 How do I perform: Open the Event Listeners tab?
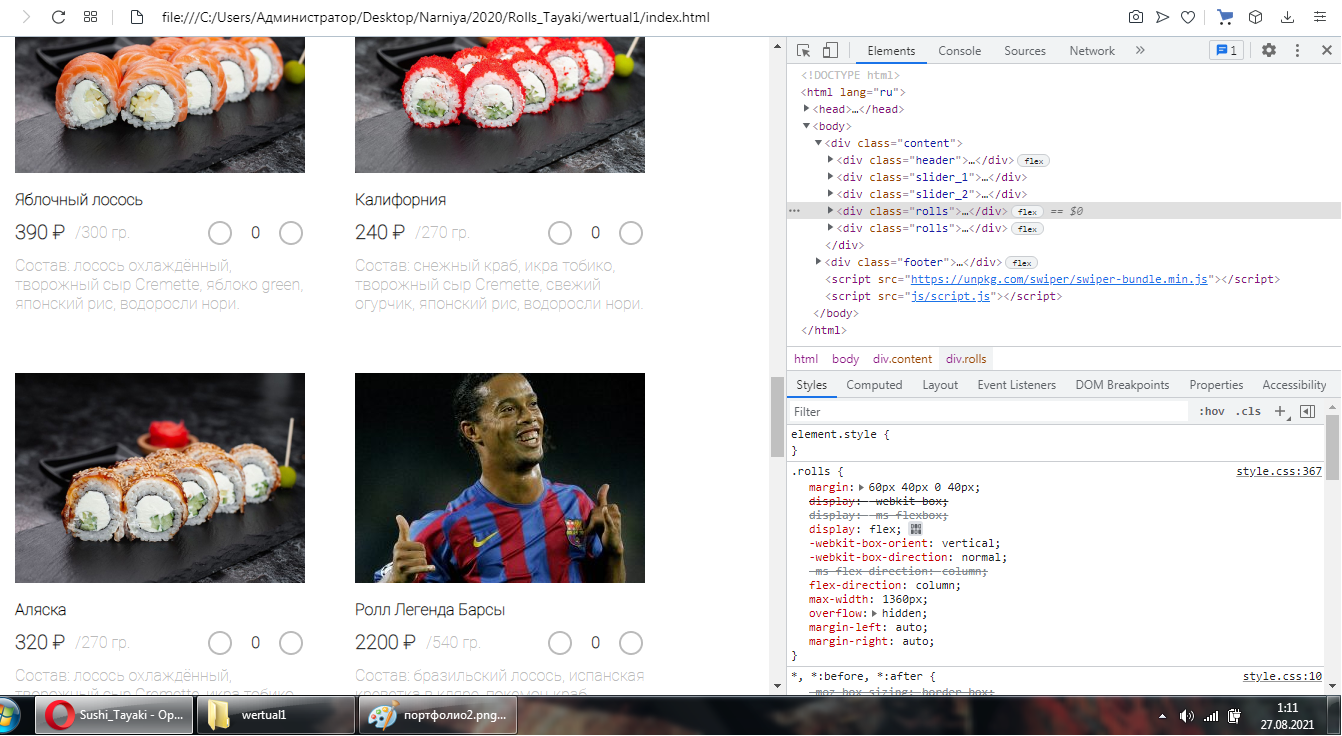pos(1016,385)
